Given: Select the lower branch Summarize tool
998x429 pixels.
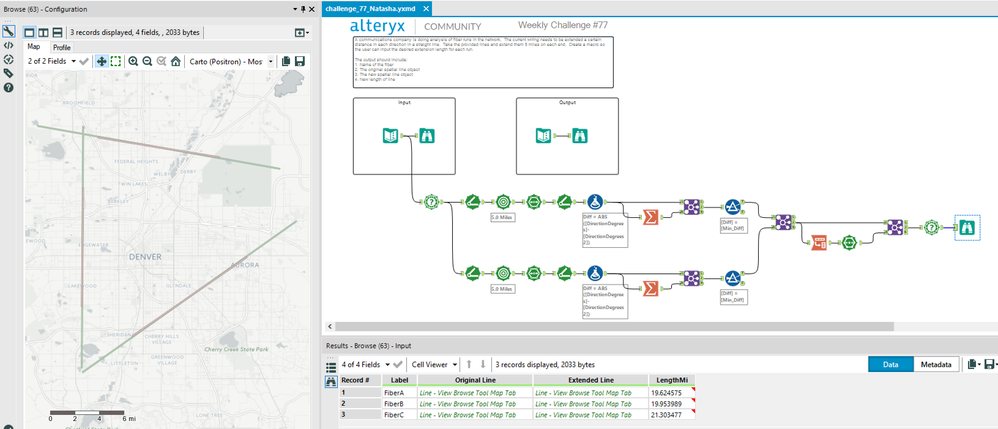Looking at the screenshot, I should pyautogui.click(x=650, y=288).
